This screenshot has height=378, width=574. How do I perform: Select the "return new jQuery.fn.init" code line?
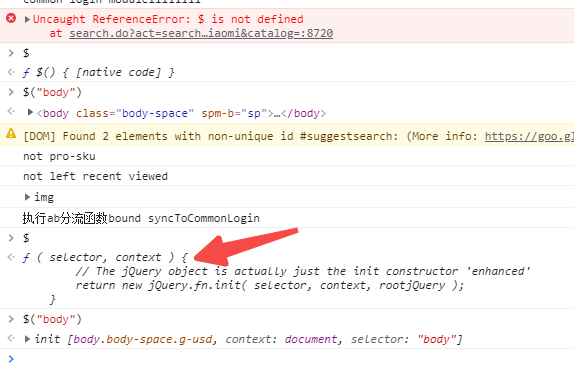click(270, 285)
